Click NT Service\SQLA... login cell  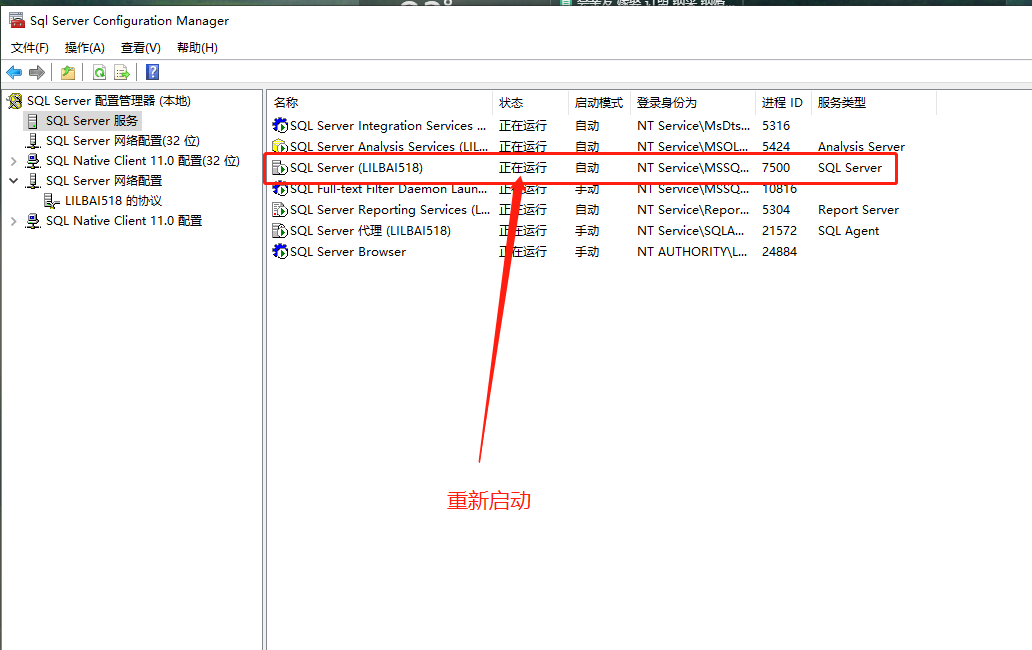point(690,231)
